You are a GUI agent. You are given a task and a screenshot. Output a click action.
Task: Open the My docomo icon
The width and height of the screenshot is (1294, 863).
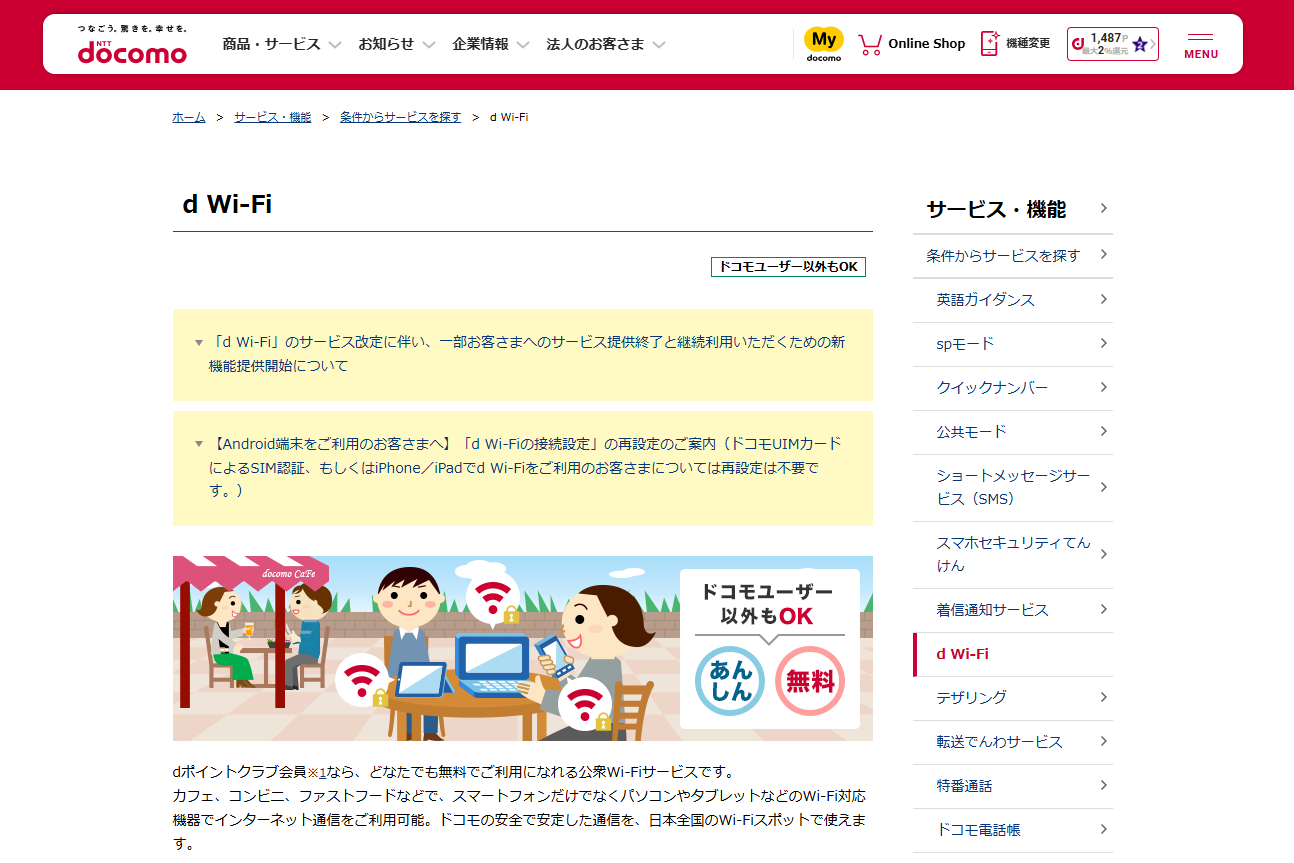click(824, 44)
